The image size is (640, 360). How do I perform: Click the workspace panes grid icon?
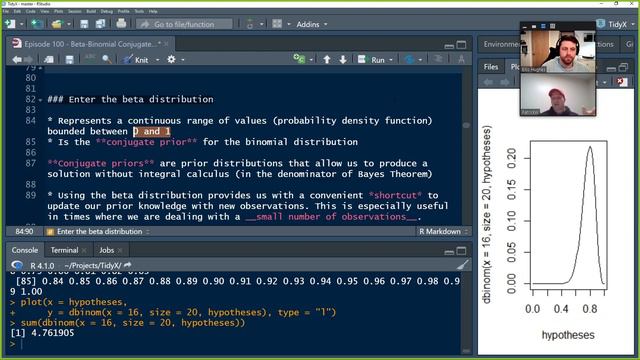277,24
